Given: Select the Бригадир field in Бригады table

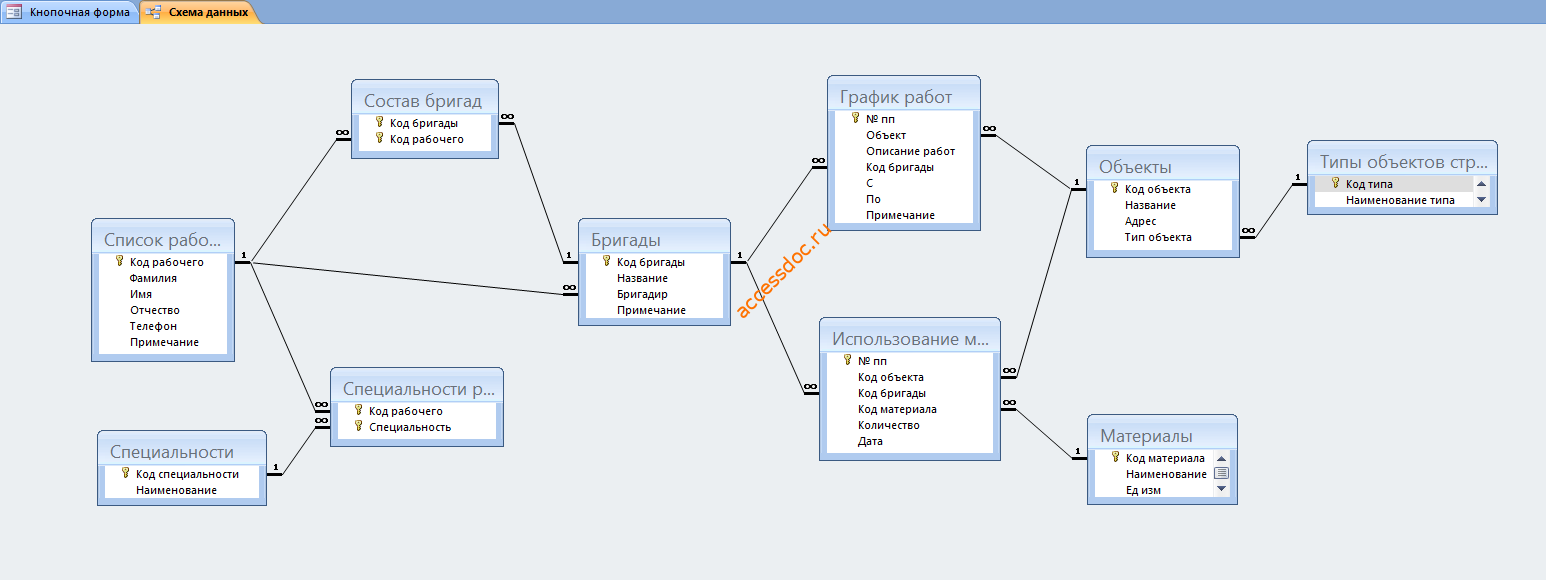Looking at the screenshot, I should point(654,294).
